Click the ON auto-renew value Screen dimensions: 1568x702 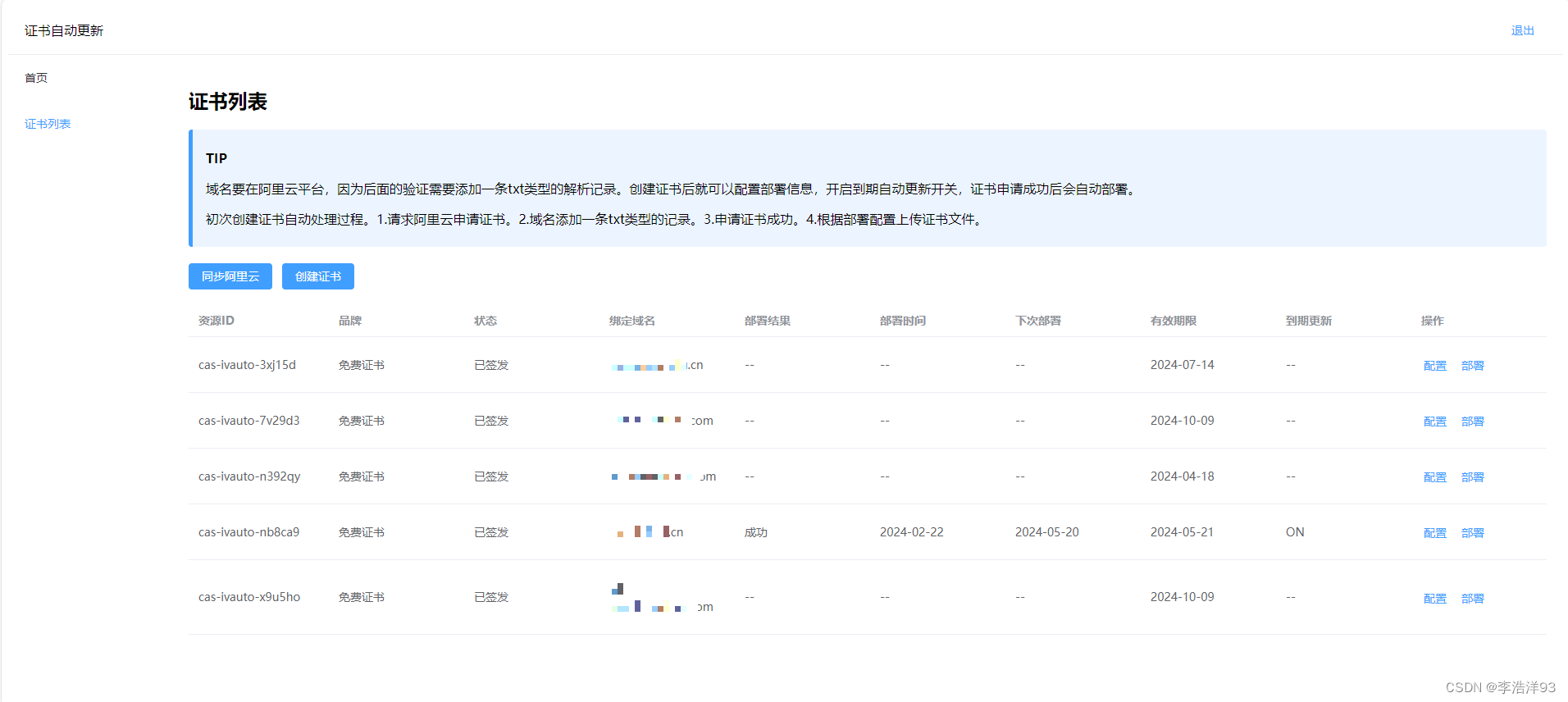(1295, 532)
